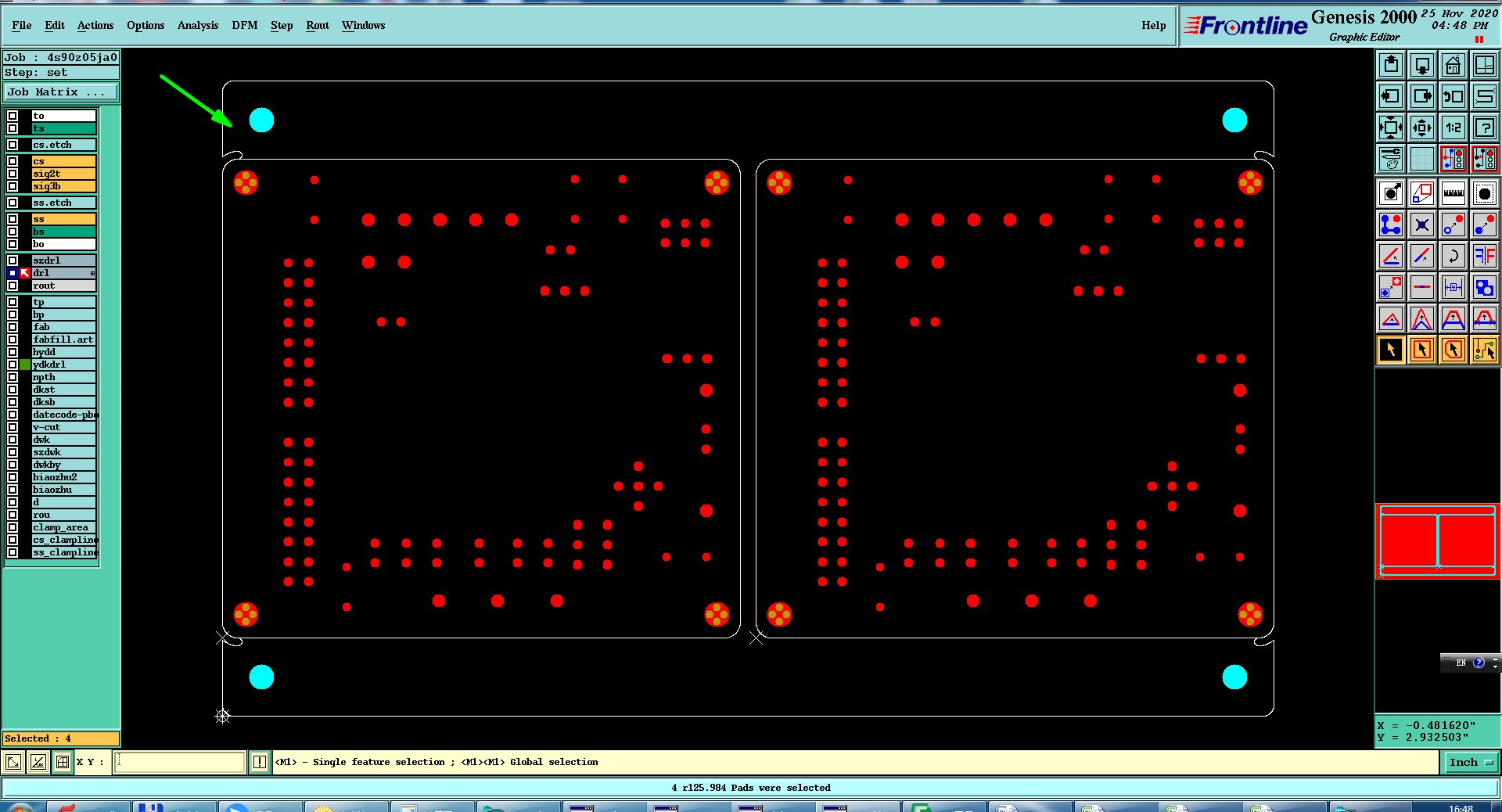The width and height of the screenshot is (1502, 812).
Task: Click the zoom out icon
Action: (x=1422, y=128)
